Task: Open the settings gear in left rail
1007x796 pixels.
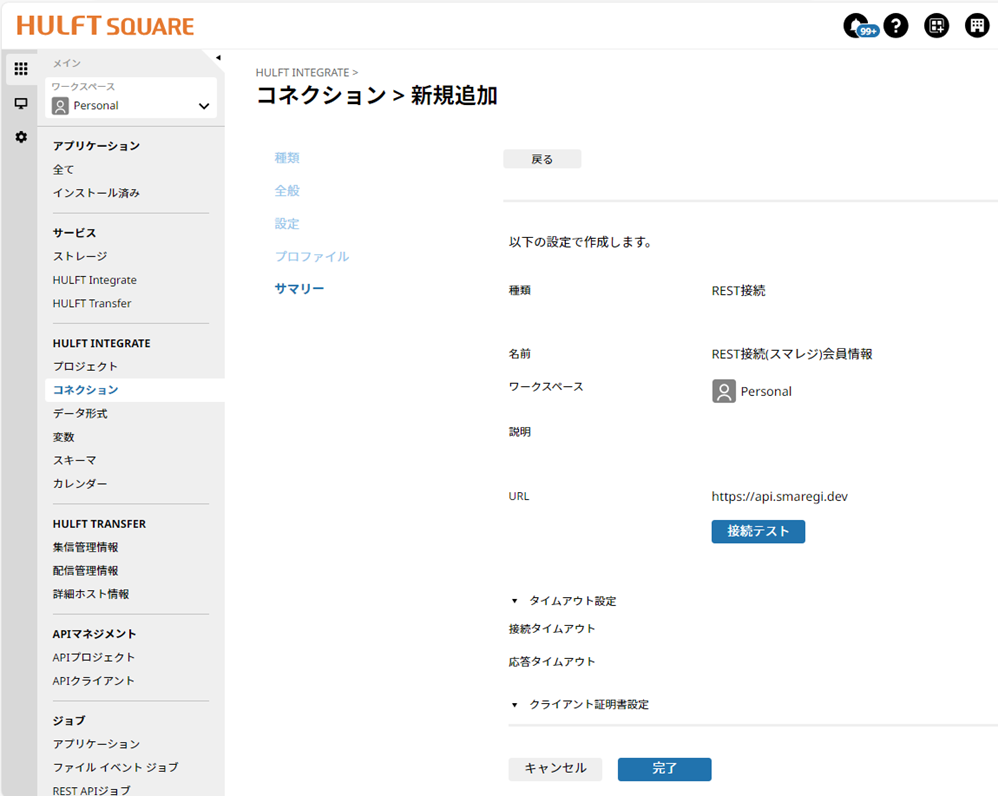Action: tap(21, 137)
